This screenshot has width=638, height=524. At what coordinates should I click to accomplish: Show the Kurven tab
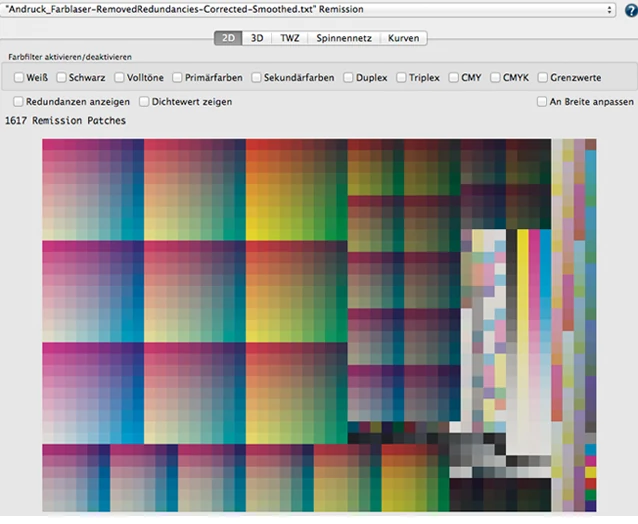404,38
